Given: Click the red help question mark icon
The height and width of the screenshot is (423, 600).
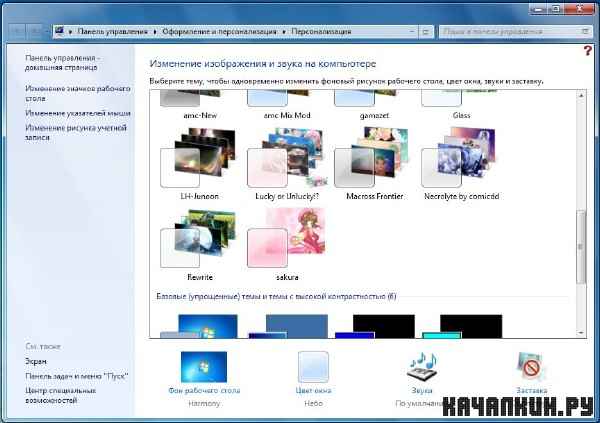Looking at the screenshot, I should (x=588, y=51).
